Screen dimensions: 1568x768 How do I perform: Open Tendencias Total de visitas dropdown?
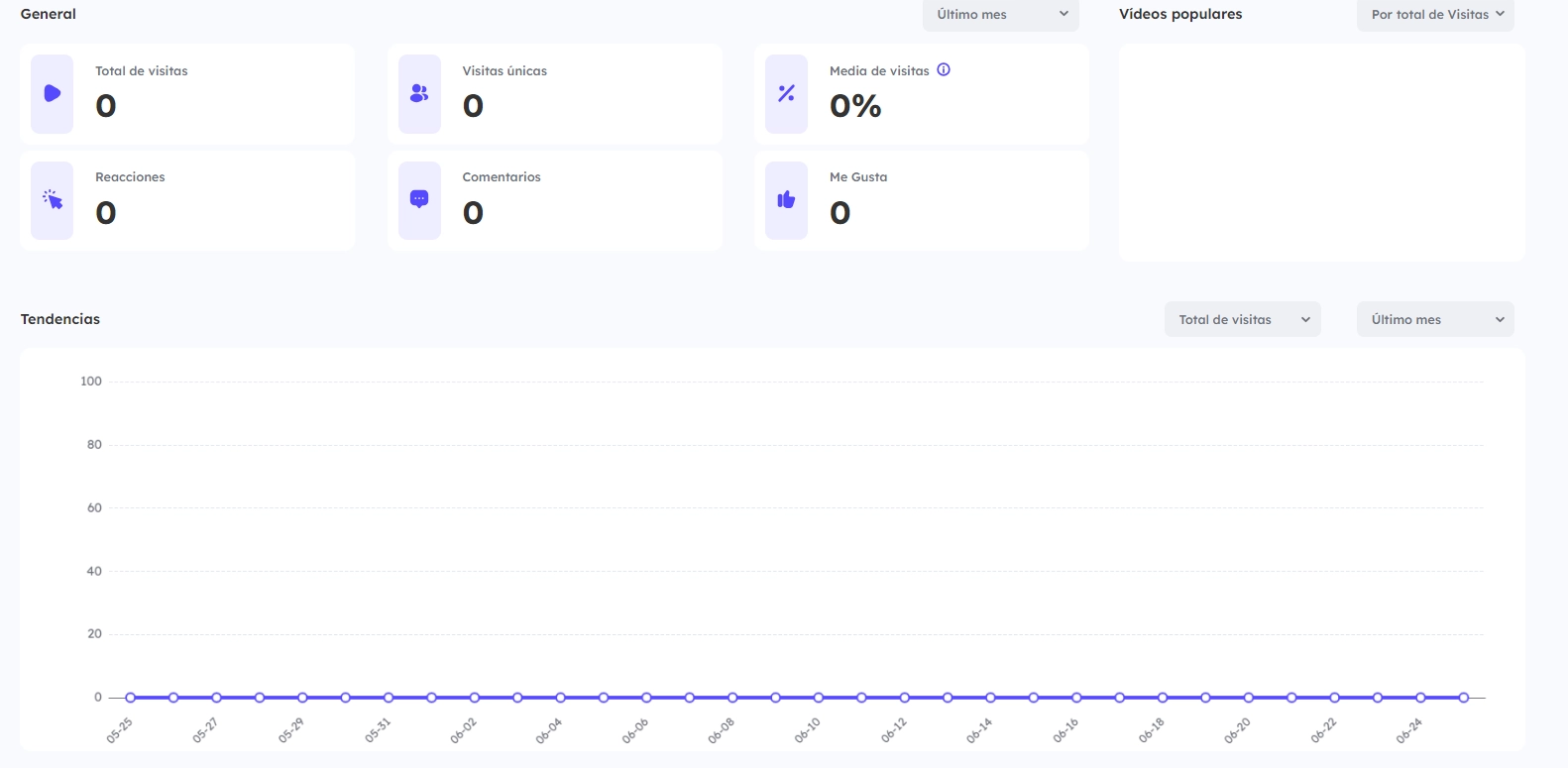coord(1242,319)
